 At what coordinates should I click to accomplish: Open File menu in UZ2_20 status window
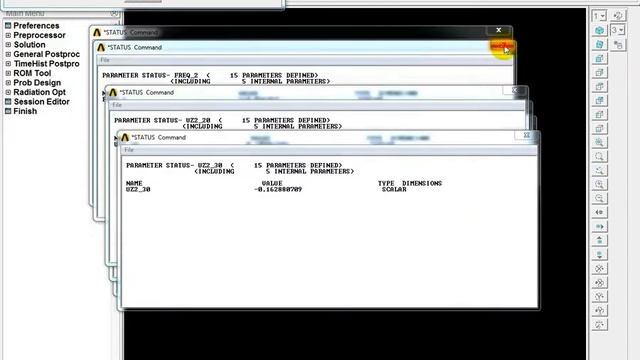(x=117, y=105)
